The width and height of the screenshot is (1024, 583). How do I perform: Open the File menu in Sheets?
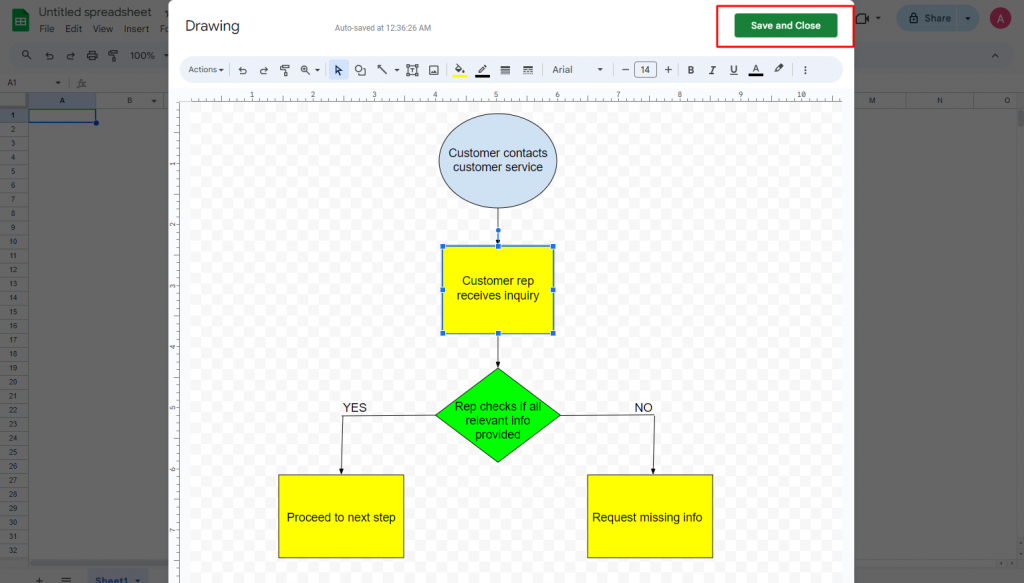click(x=46, y=29)
